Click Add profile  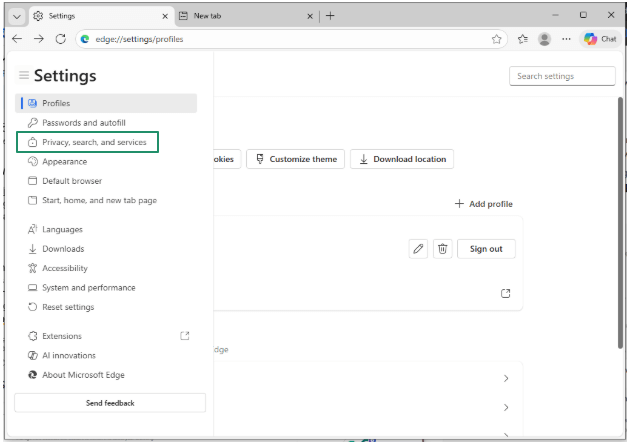coord(483,204)
